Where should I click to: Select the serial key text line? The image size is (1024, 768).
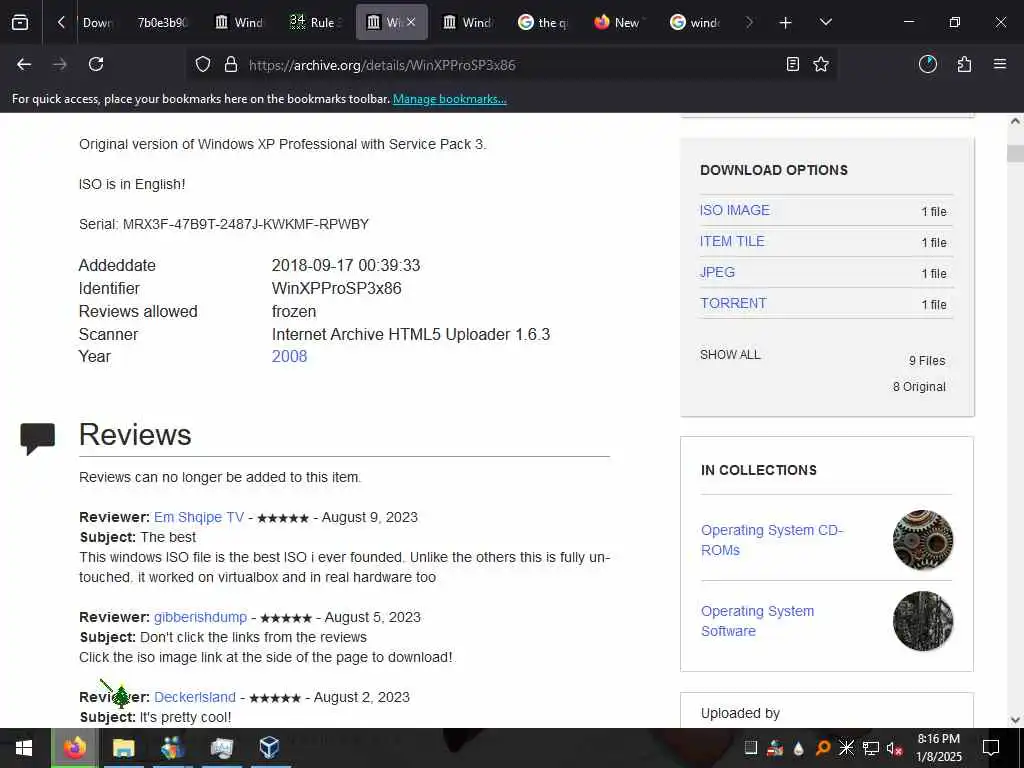pos(224,225)
